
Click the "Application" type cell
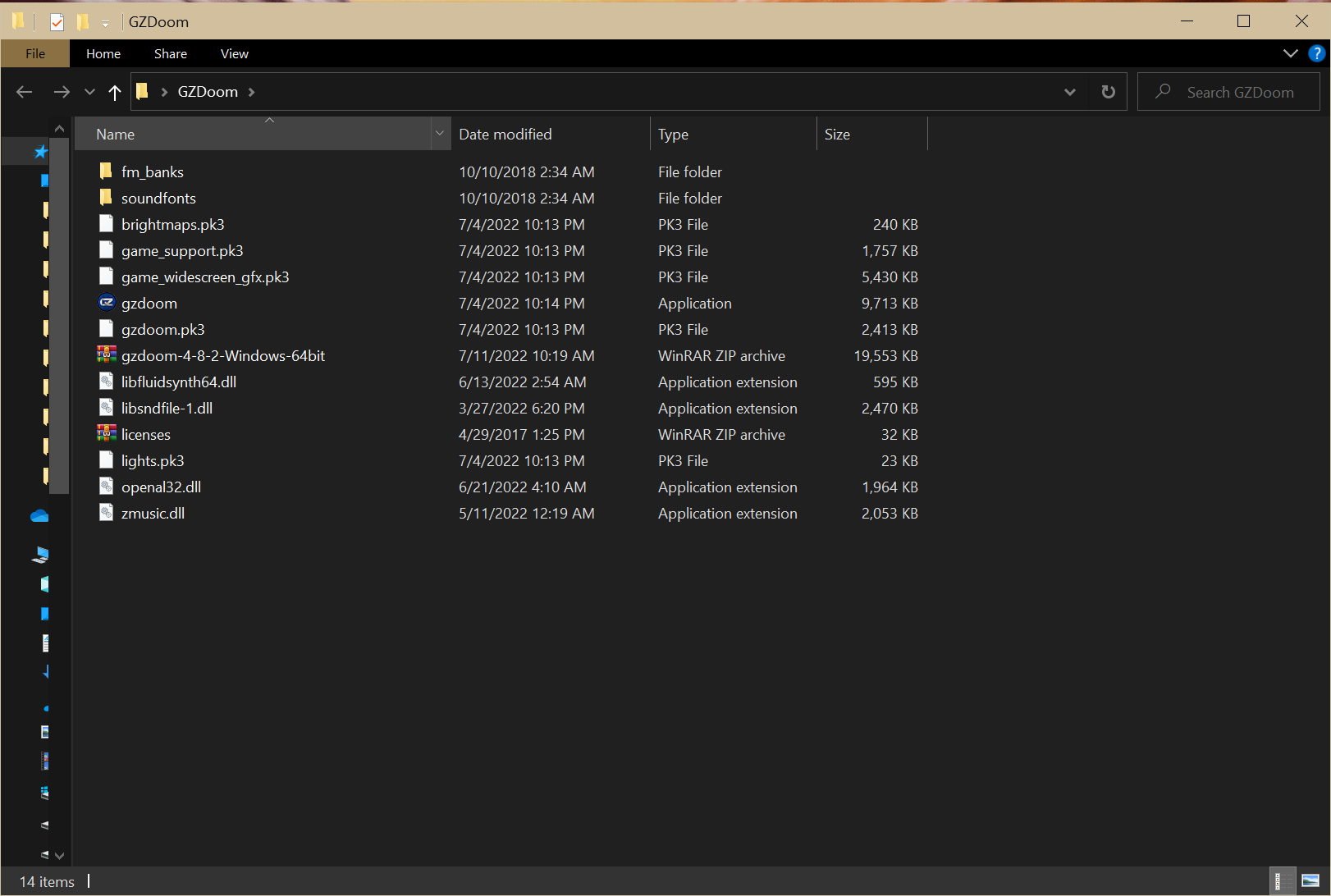[x=694, y=303]
